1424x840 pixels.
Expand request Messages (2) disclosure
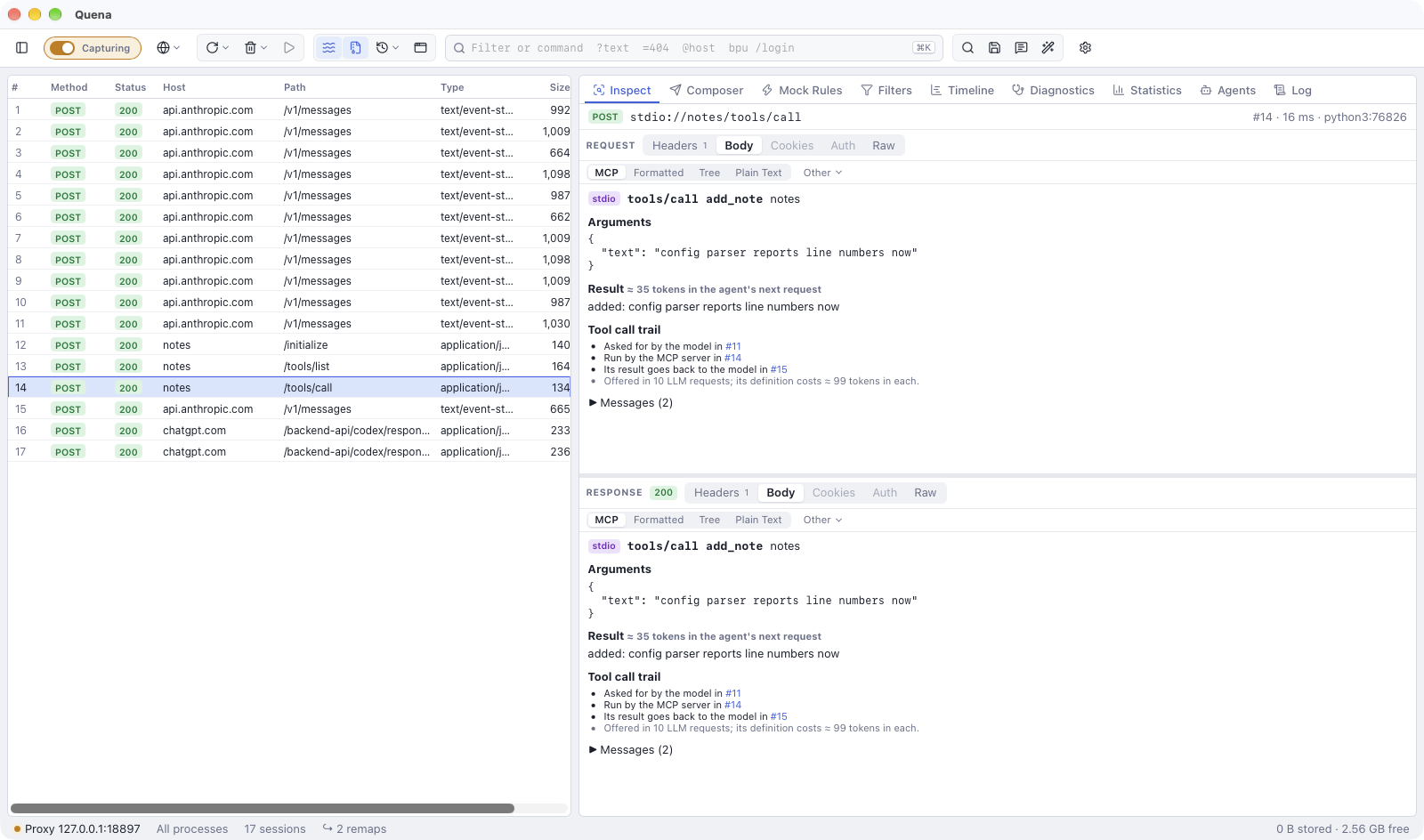(x=631, y=403)
